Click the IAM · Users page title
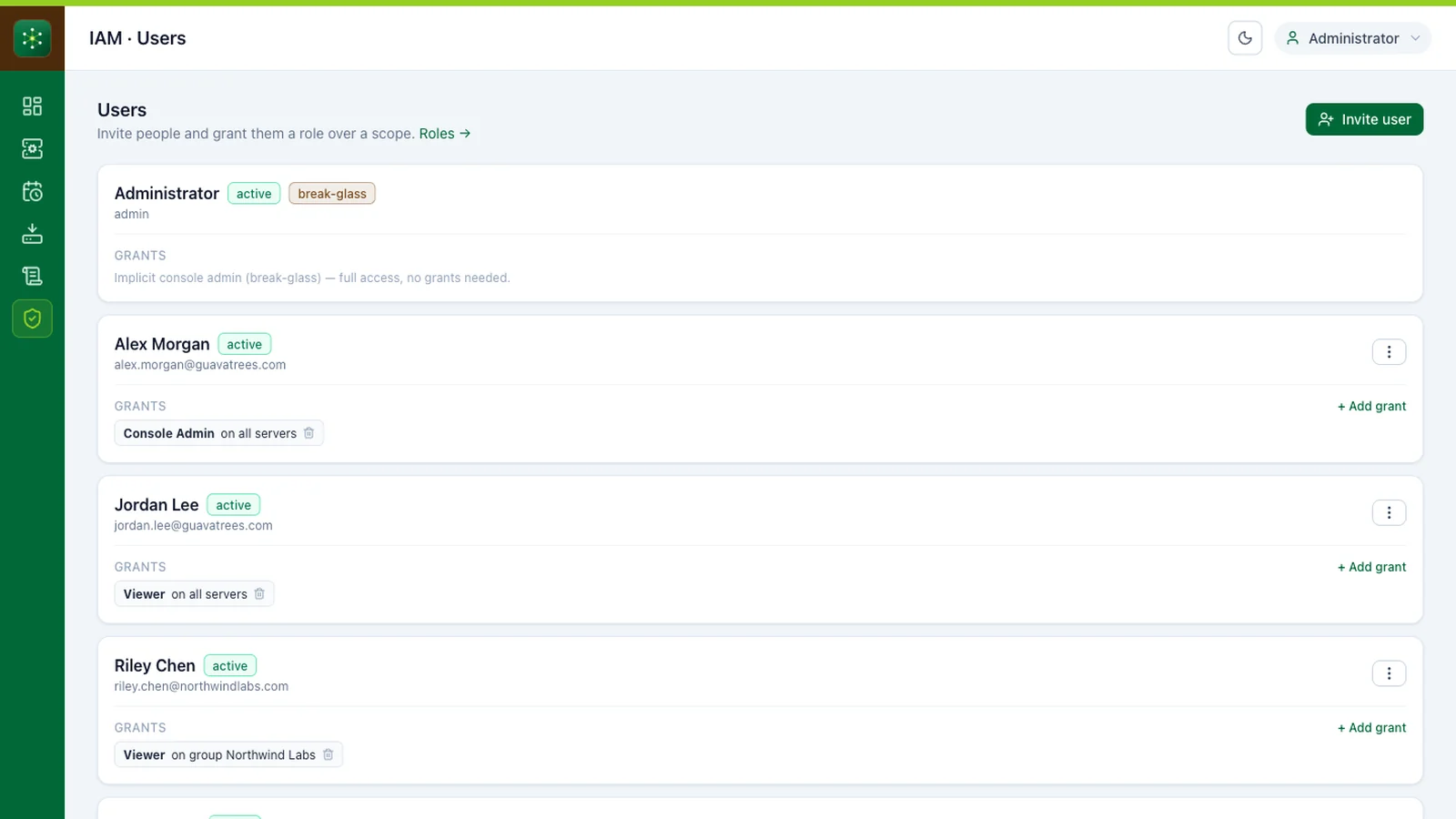The image size is (1456, 819). pyautogui.click(x=137, y=38)
